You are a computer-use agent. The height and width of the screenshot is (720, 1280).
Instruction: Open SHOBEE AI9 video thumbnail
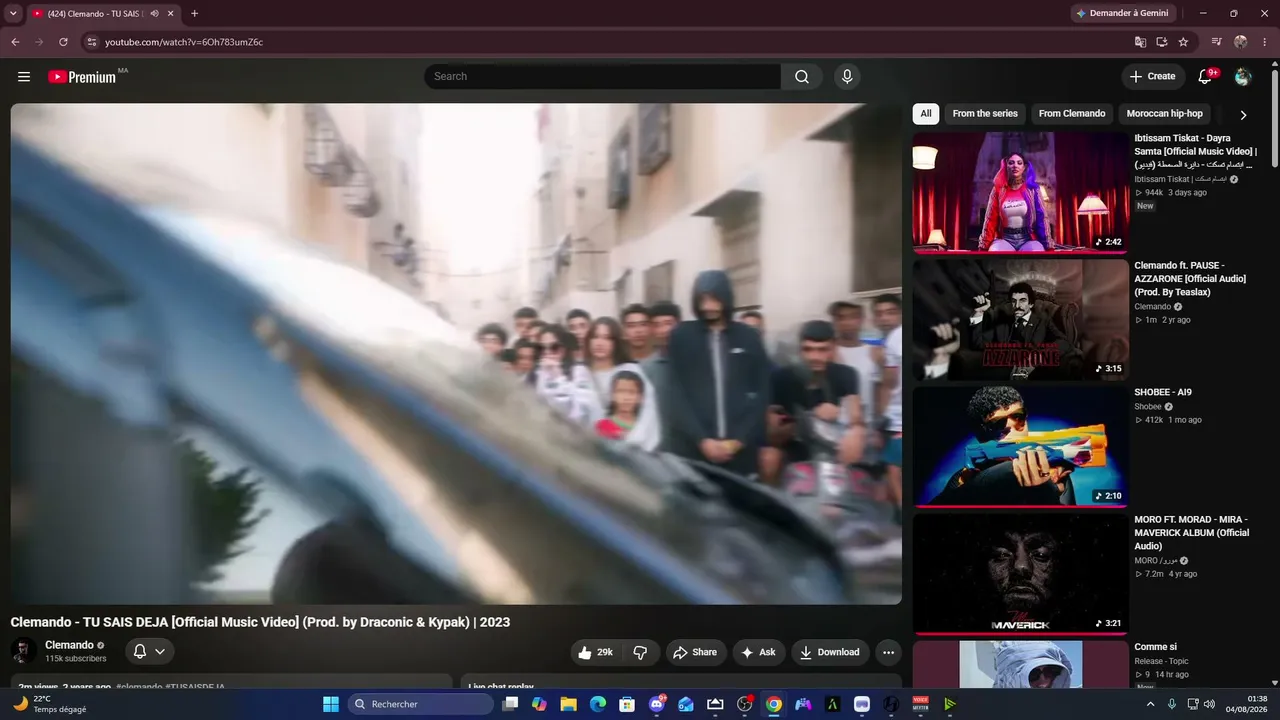coord(1020,447)
